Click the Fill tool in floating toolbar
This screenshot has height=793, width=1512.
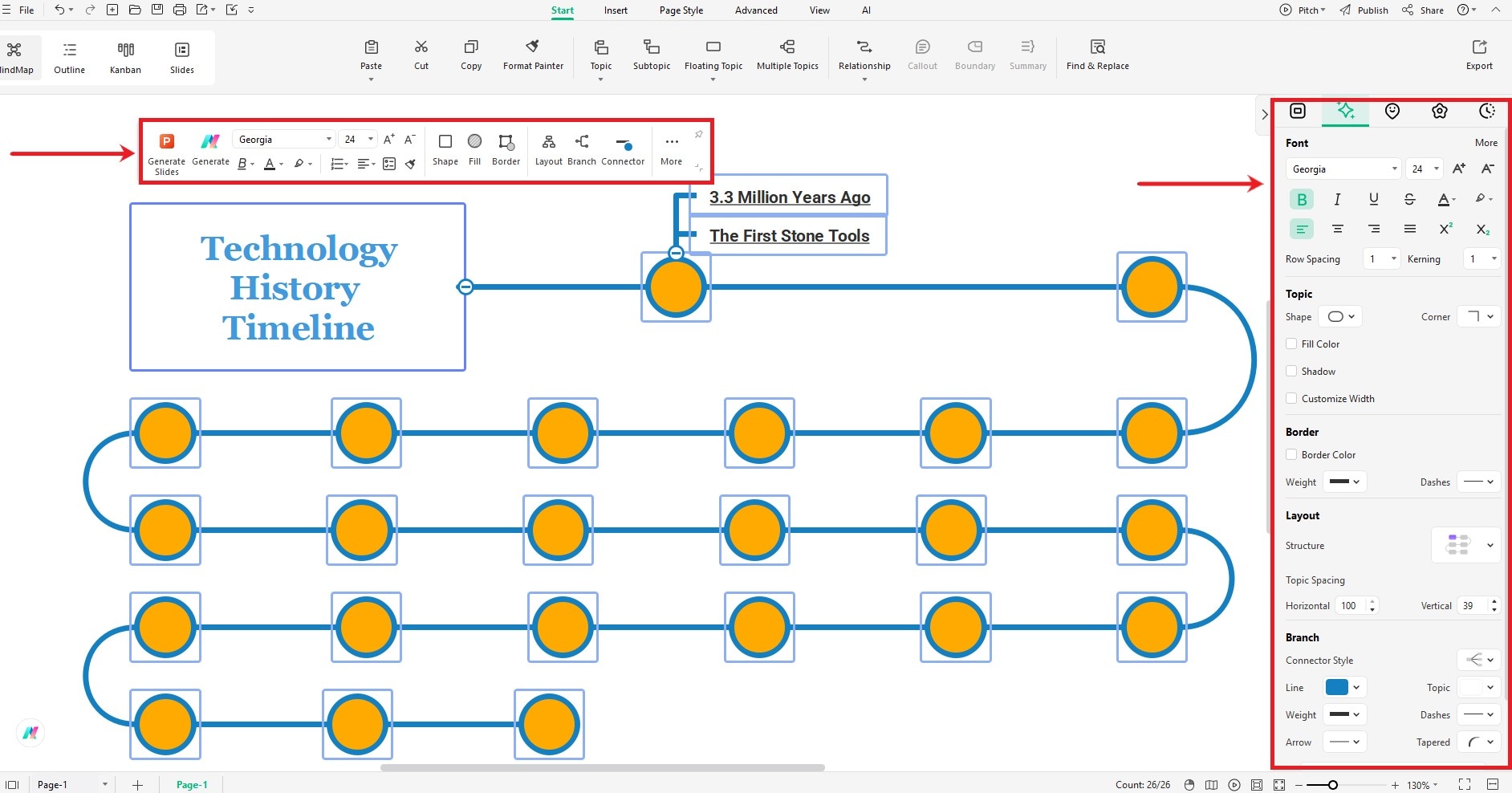[475, 150]
